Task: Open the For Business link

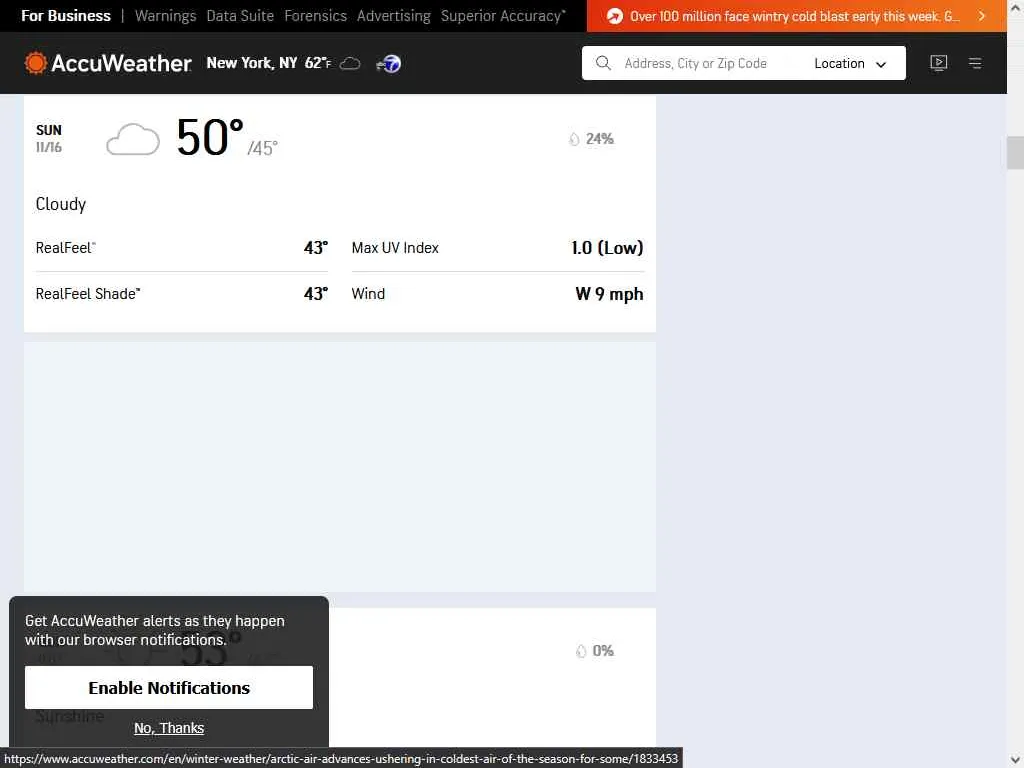Action: tap(66, 16)
